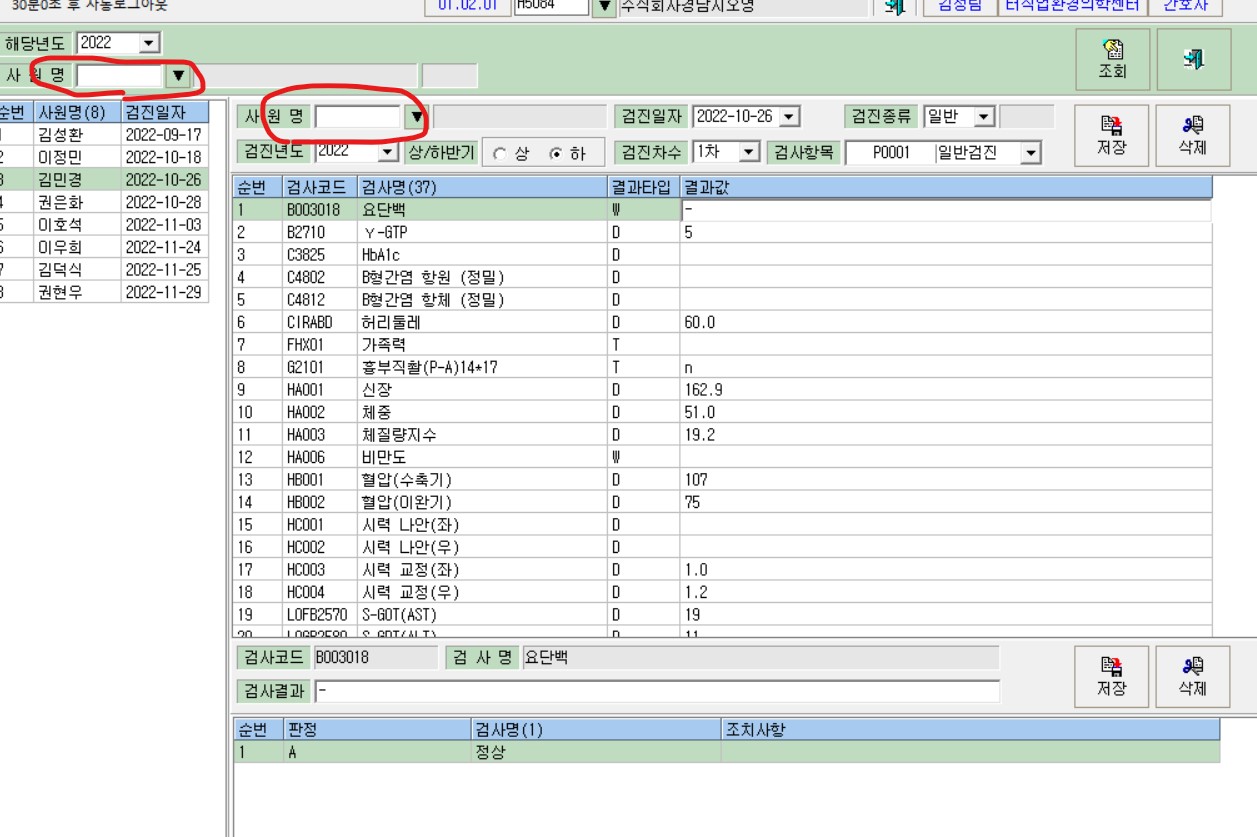Open the black arrow lookup in top bar
Screen dimensions: 1257x837
point(603,7)
